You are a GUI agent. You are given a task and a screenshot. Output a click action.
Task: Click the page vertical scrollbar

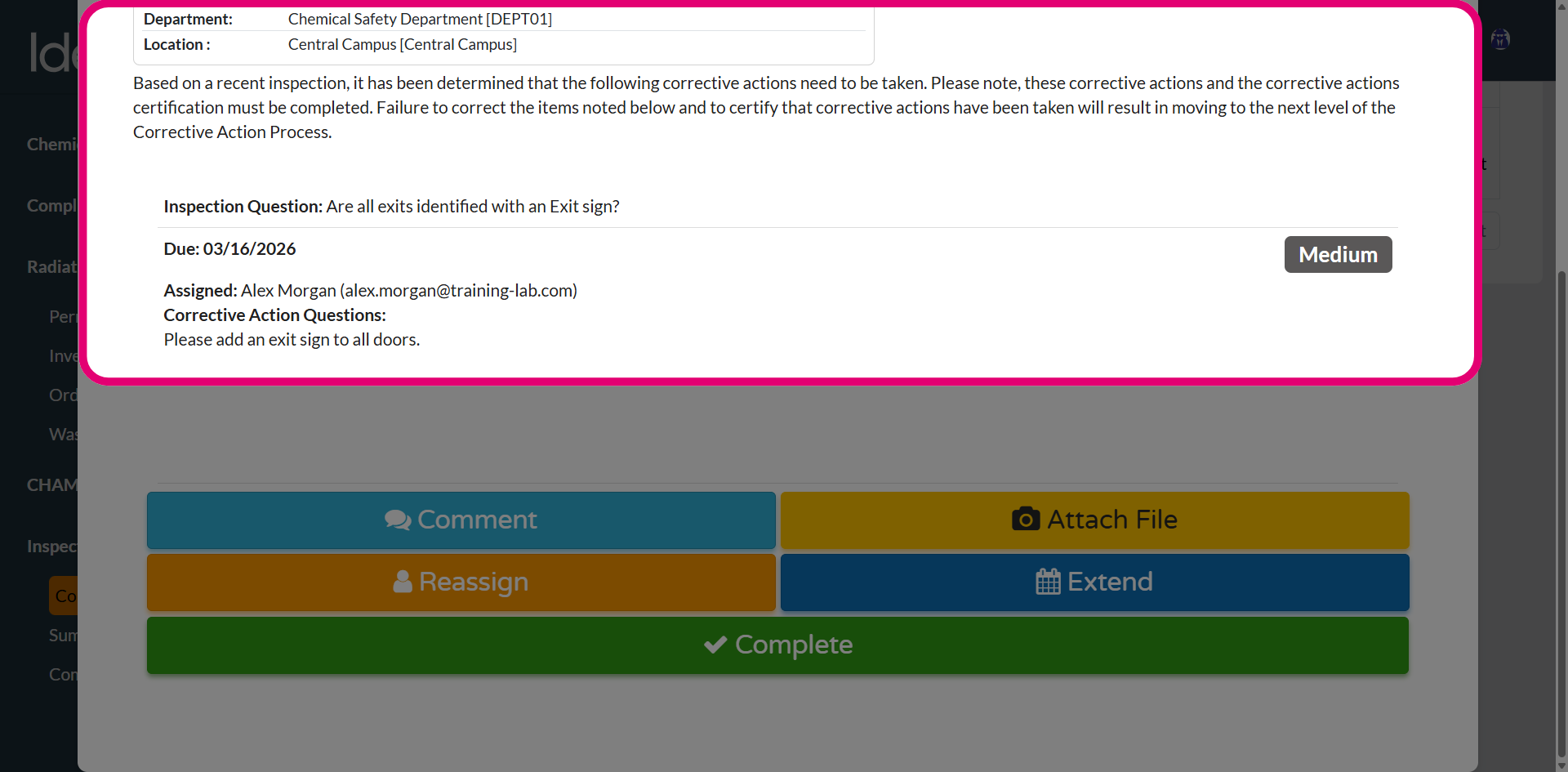tap(1561, 515)
